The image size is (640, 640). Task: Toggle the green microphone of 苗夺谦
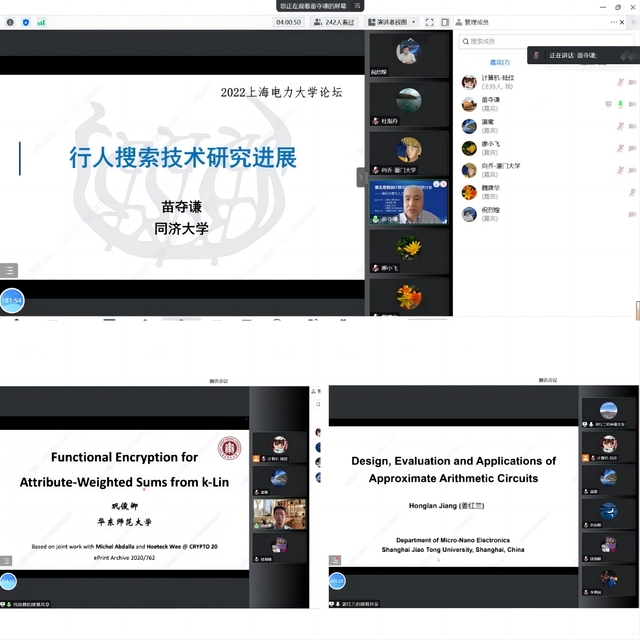coord(620,104)
